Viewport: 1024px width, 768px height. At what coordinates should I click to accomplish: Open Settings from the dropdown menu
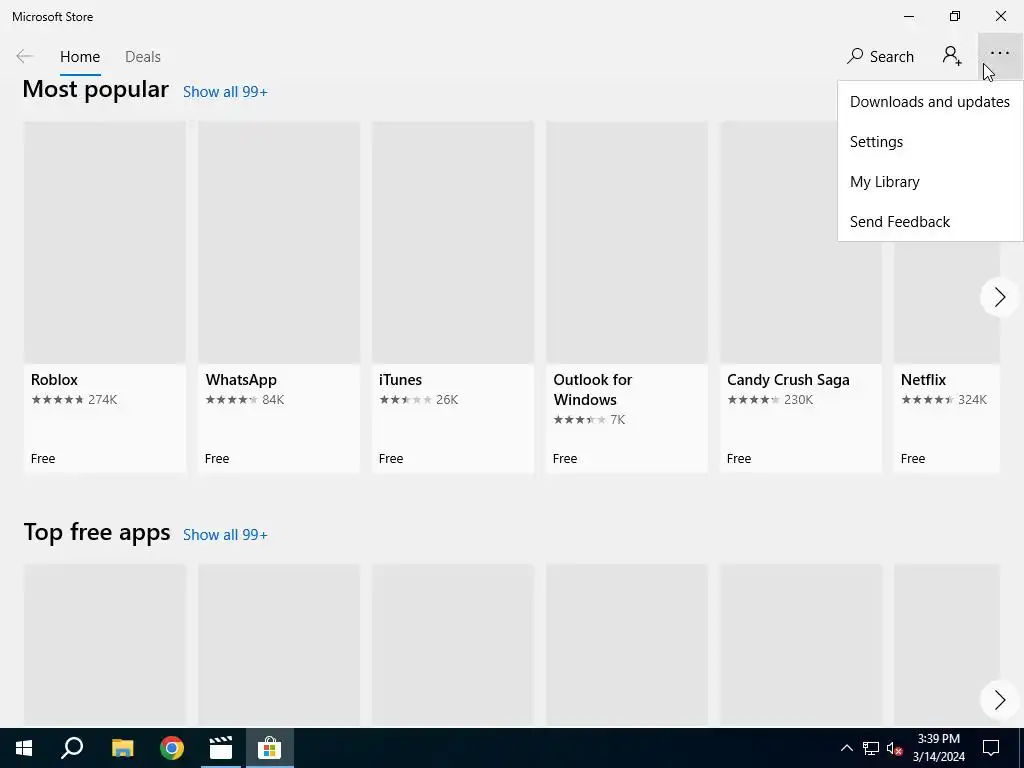coord(930,142)
